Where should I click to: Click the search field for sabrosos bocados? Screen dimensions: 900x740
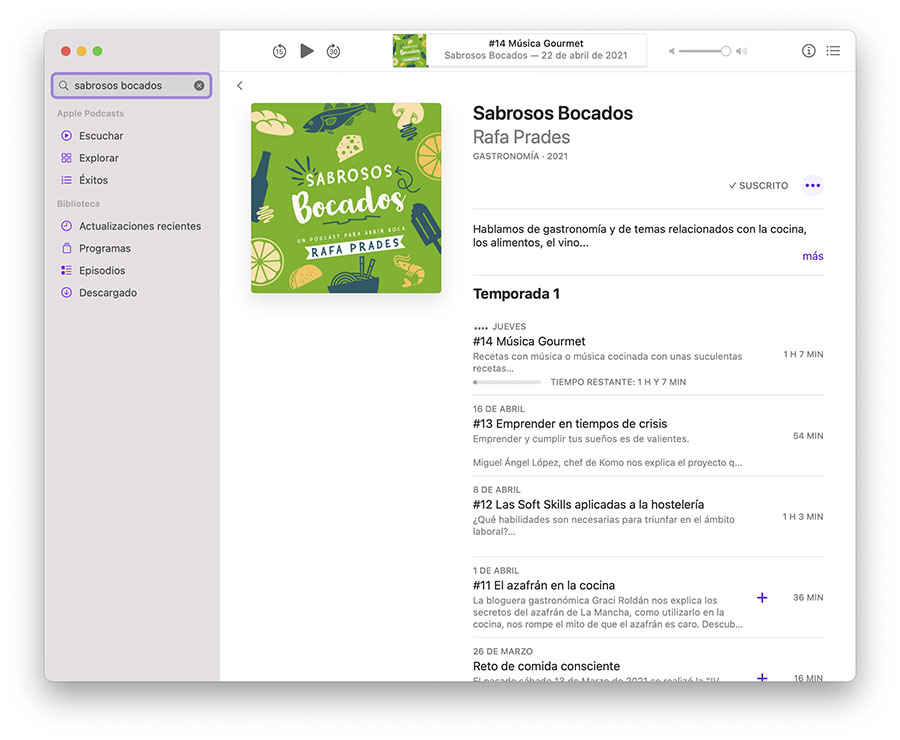[x=125, y=86]
